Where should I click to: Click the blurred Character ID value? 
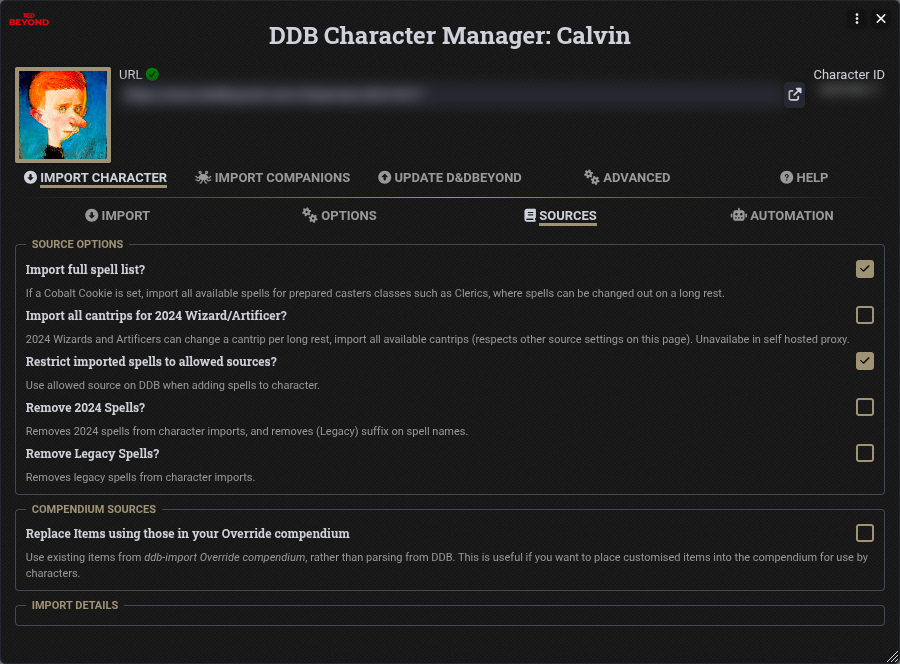(849, 91)
